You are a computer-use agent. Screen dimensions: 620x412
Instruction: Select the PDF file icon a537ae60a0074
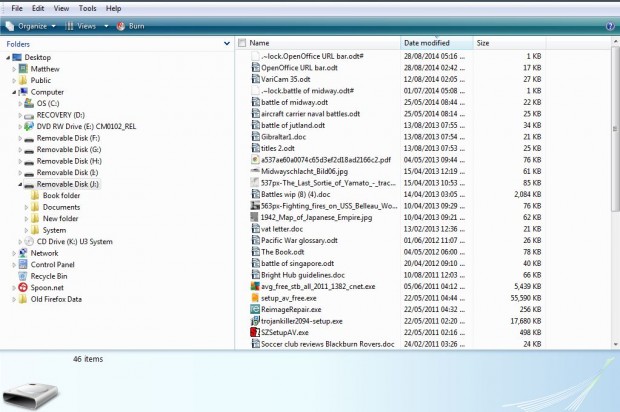pos(255,160)
